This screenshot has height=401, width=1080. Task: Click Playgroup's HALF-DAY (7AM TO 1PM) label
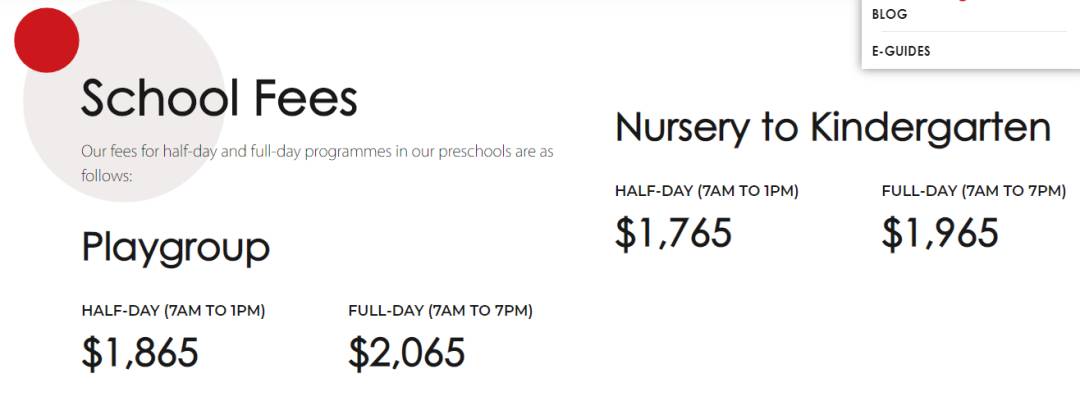[x=173, y=311]
